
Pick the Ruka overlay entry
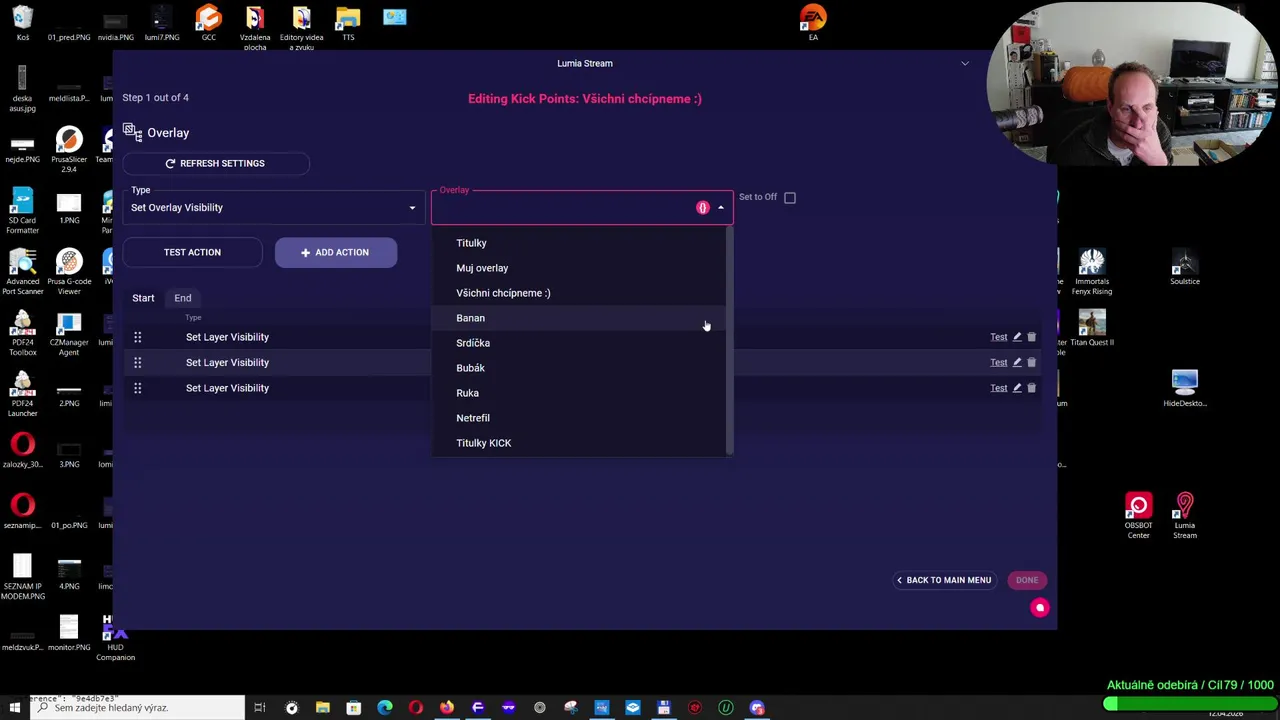tap(581, 393)
